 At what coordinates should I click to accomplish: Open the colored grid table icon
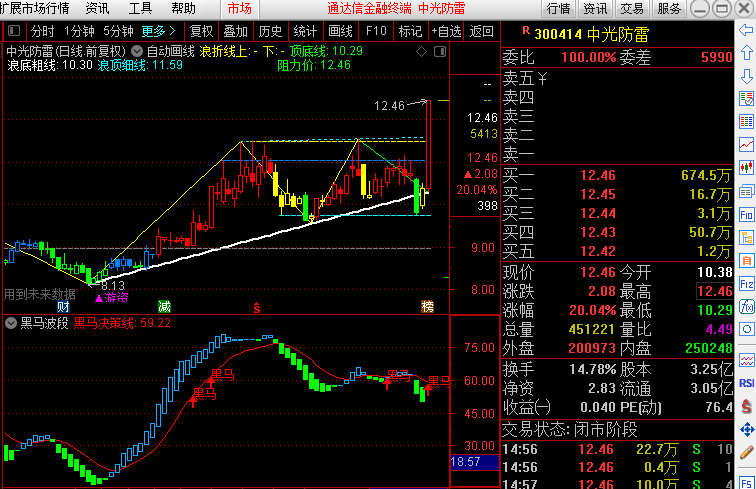click(746, 122)
